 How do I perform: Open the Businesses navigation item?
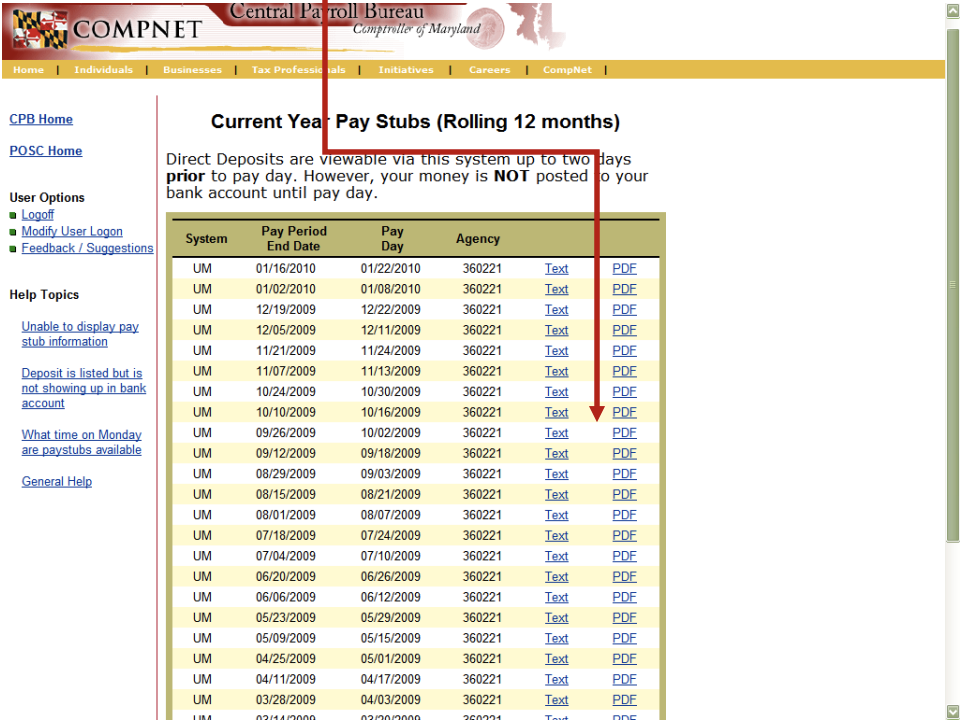pos(192,70)
